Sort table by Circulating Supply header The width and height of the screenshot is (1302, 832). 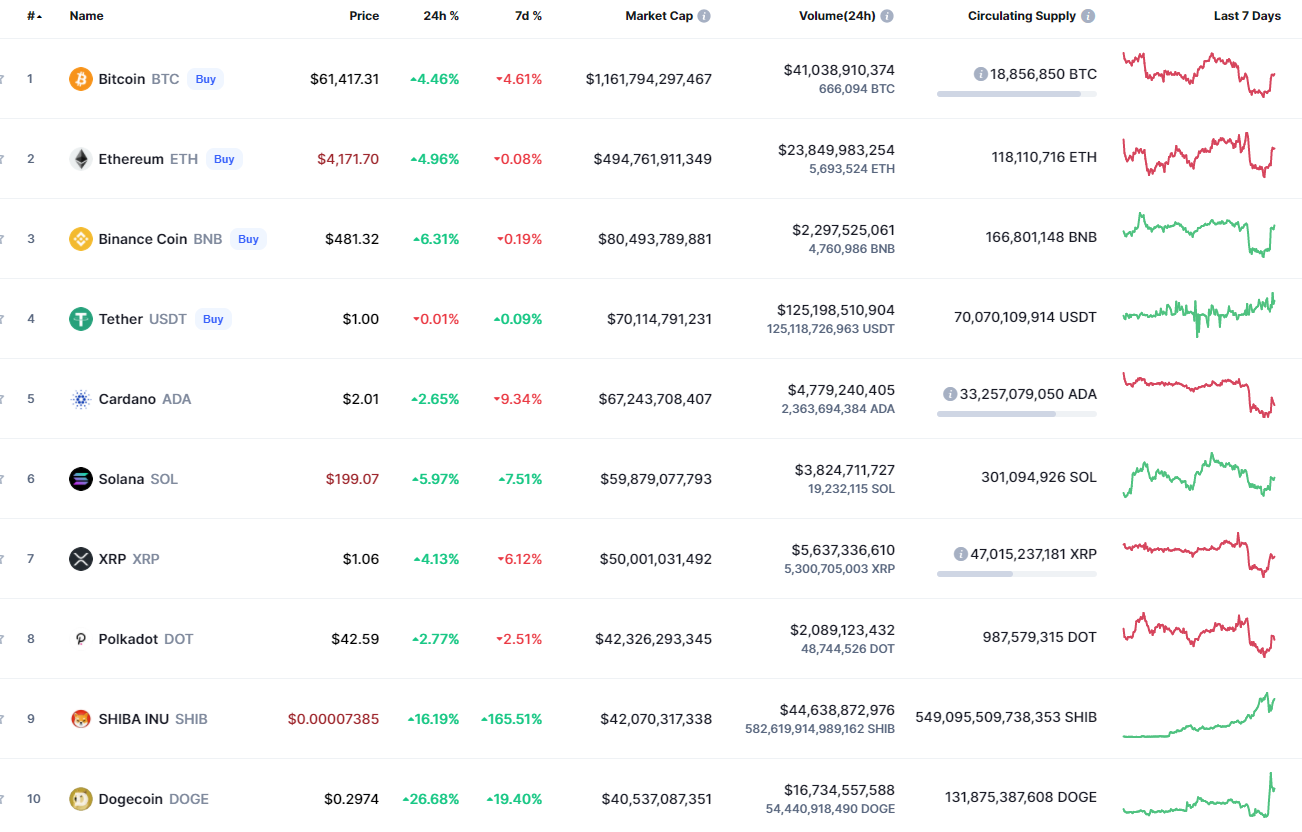[x=1022, y=16]
